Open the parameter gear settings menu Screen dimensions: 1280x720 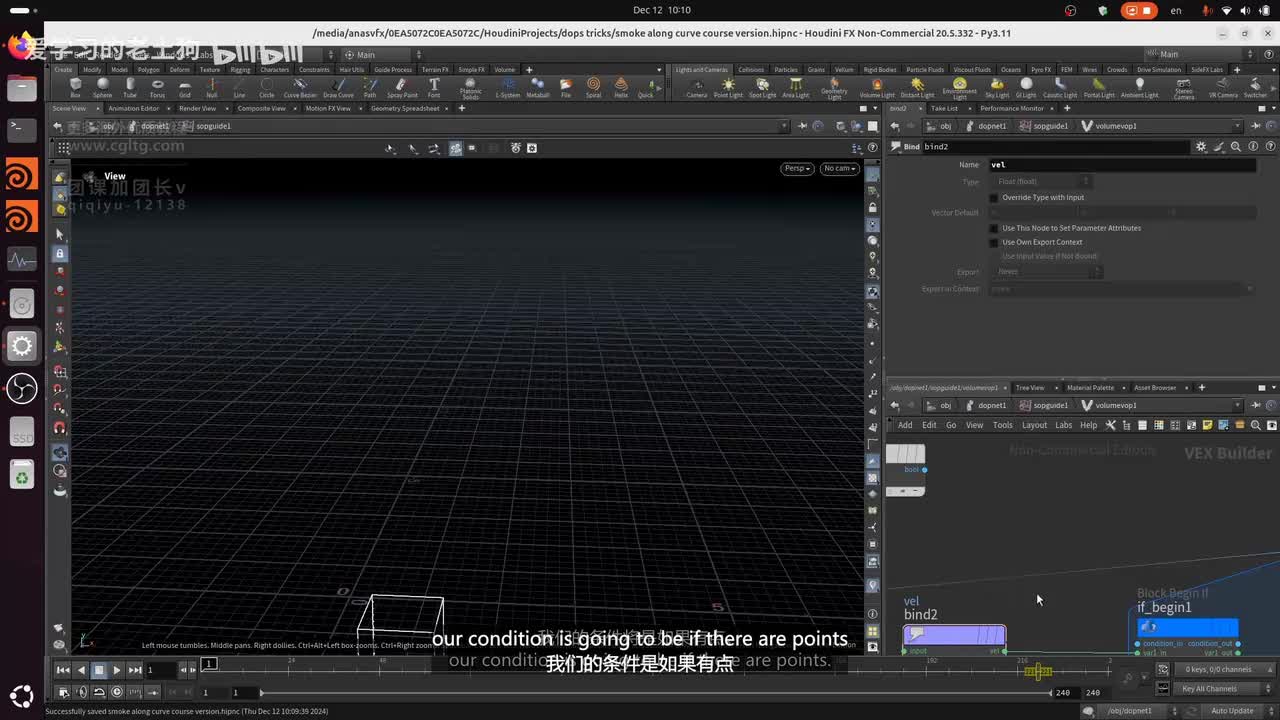1201,147
